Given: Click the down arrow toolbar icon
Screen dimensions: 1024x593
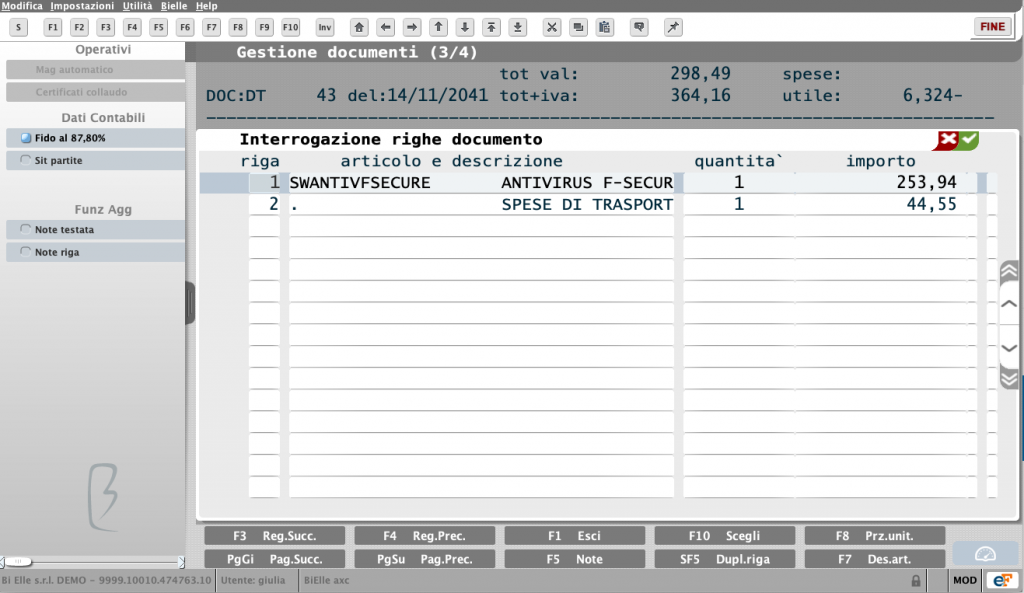Looking at the screenshot, I should click(465, 27).
